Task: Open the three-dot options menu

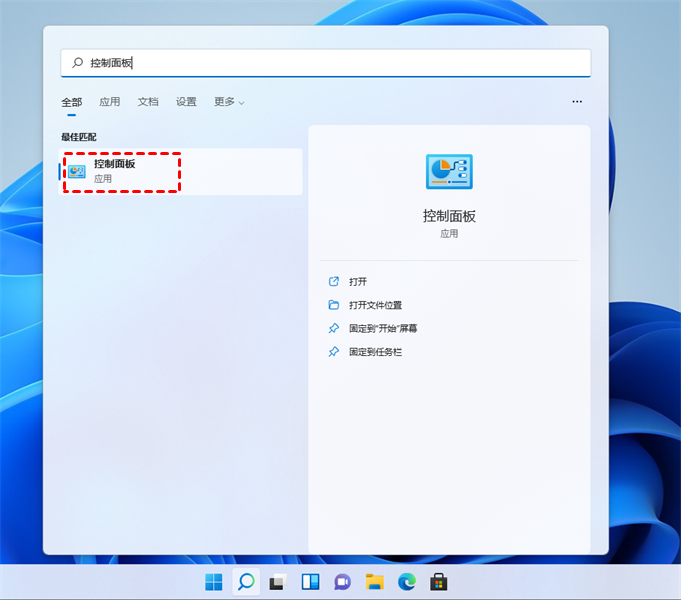Action: (577, 102)
